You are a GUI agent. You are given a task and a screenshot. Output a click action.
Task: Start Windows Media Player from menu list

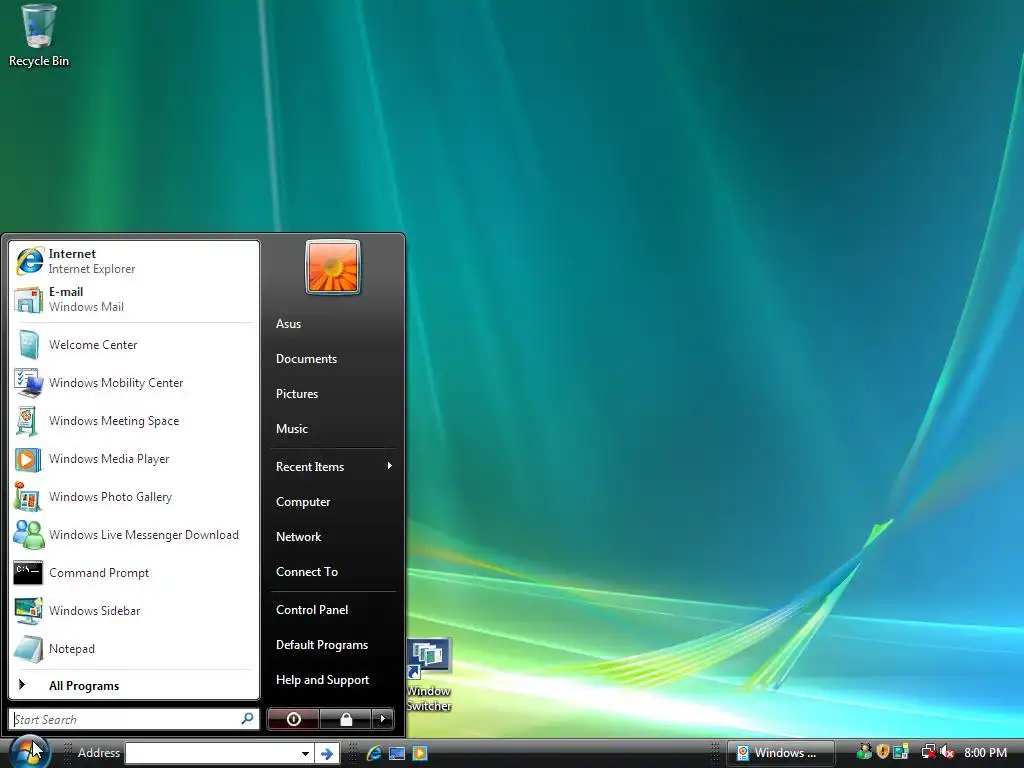pos(133,458)
